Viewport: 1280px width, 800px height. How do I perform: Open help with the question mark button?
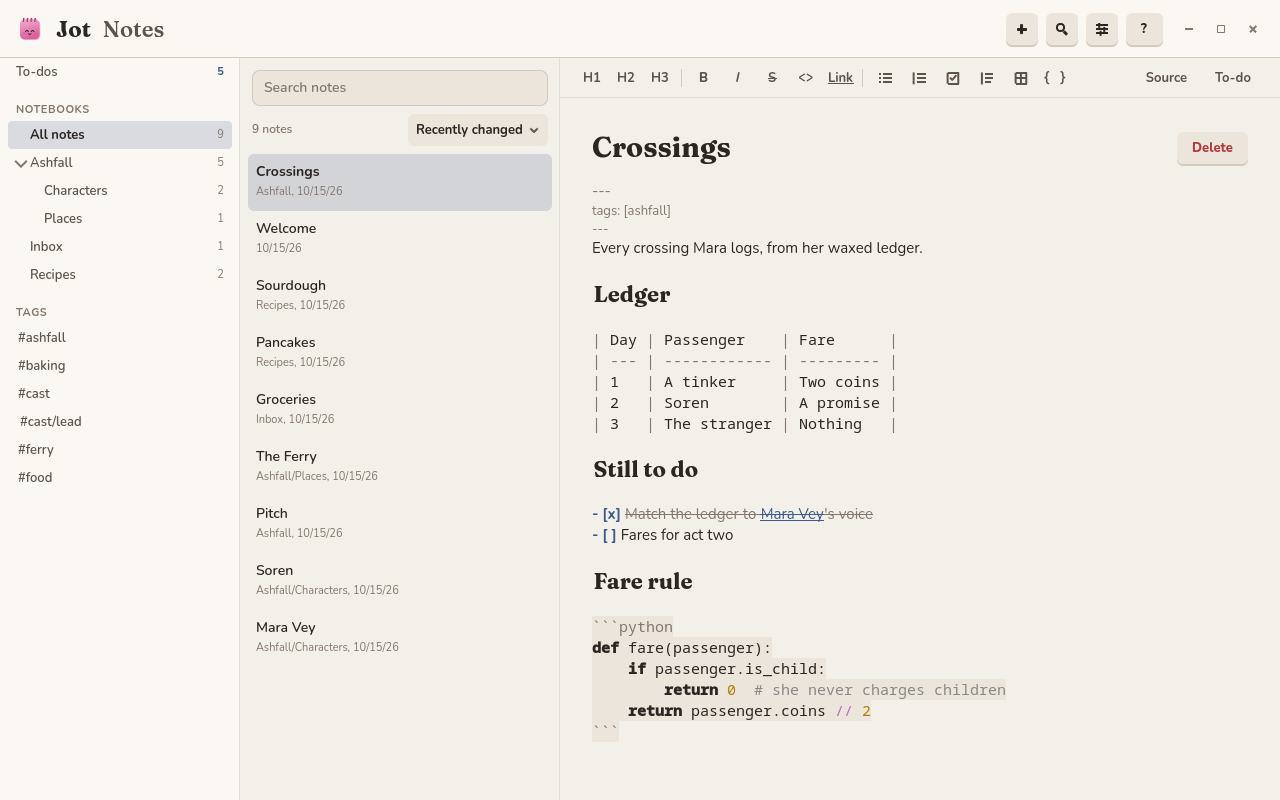click(x=1144, y=29)
